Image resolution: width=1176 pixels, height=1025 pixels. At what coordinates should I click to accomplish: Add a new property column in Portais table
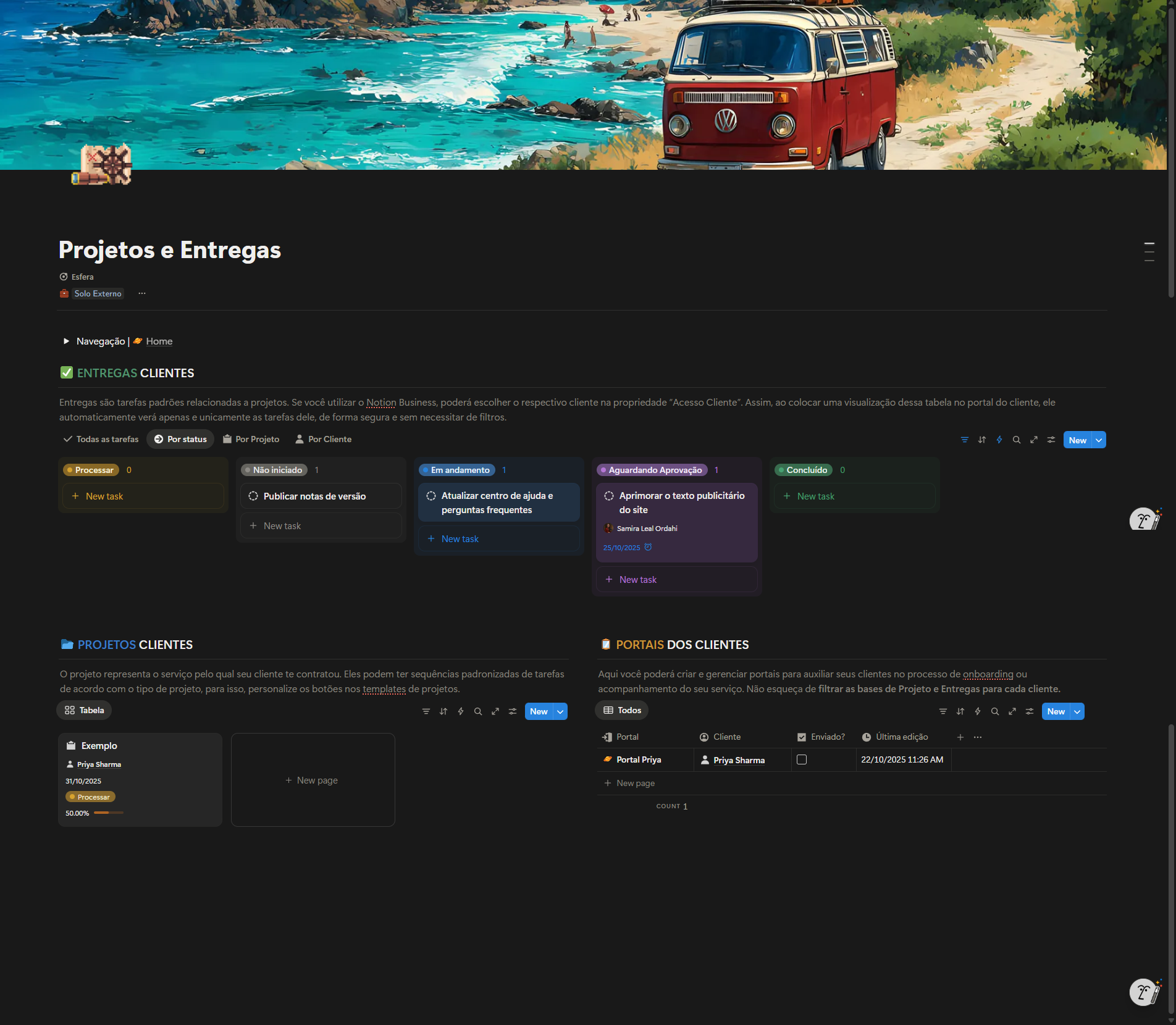pos(960,737)
